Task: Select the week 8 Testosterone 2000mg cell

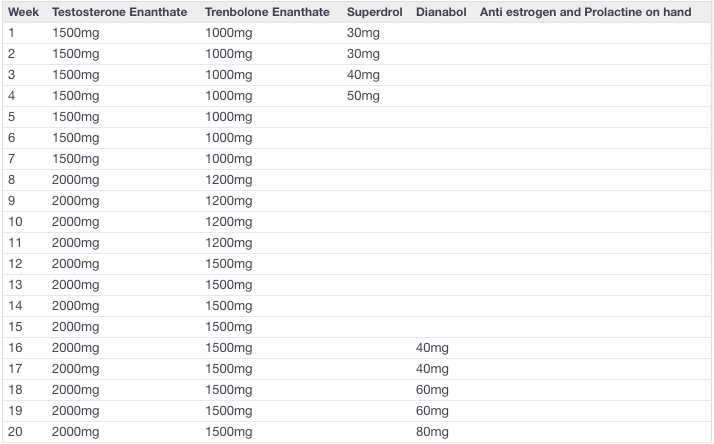Action: pos(75,180)
